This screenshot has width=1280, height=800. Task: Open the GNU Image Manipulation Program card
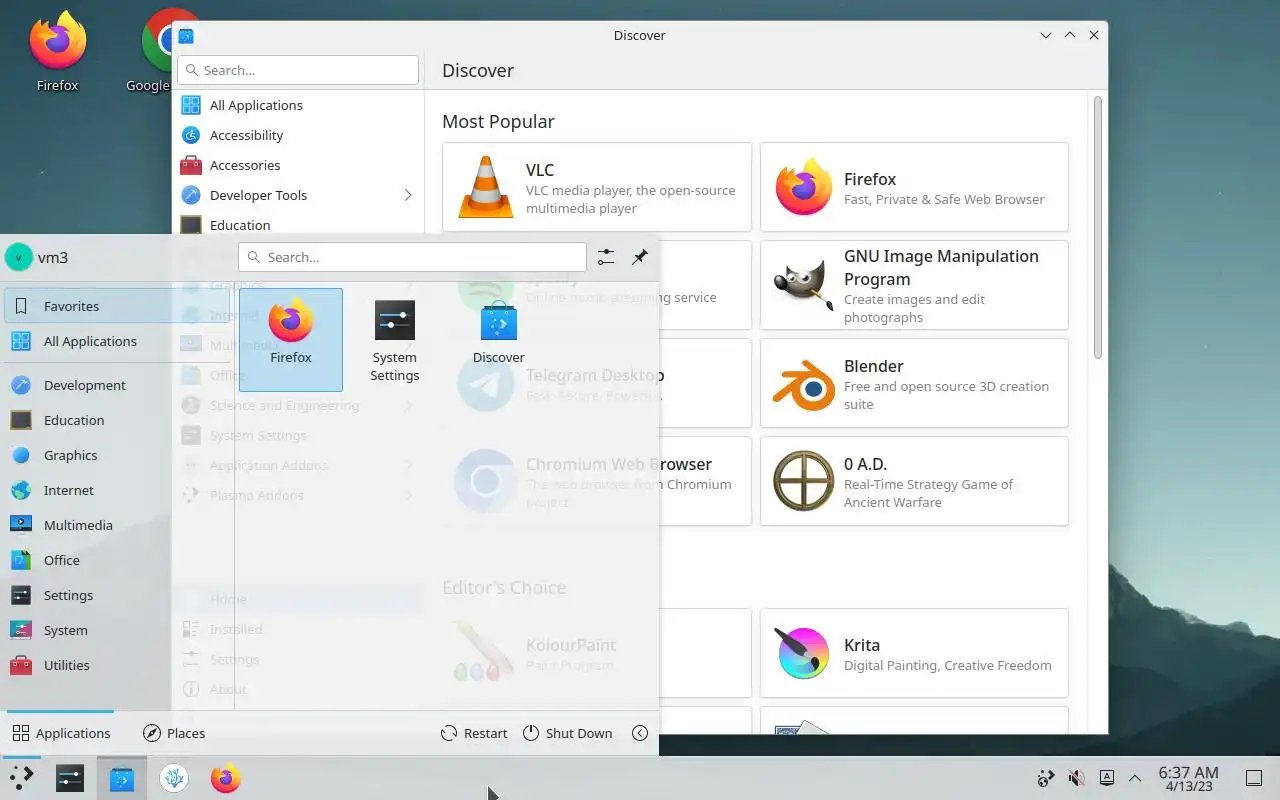[x=914, y=285]
